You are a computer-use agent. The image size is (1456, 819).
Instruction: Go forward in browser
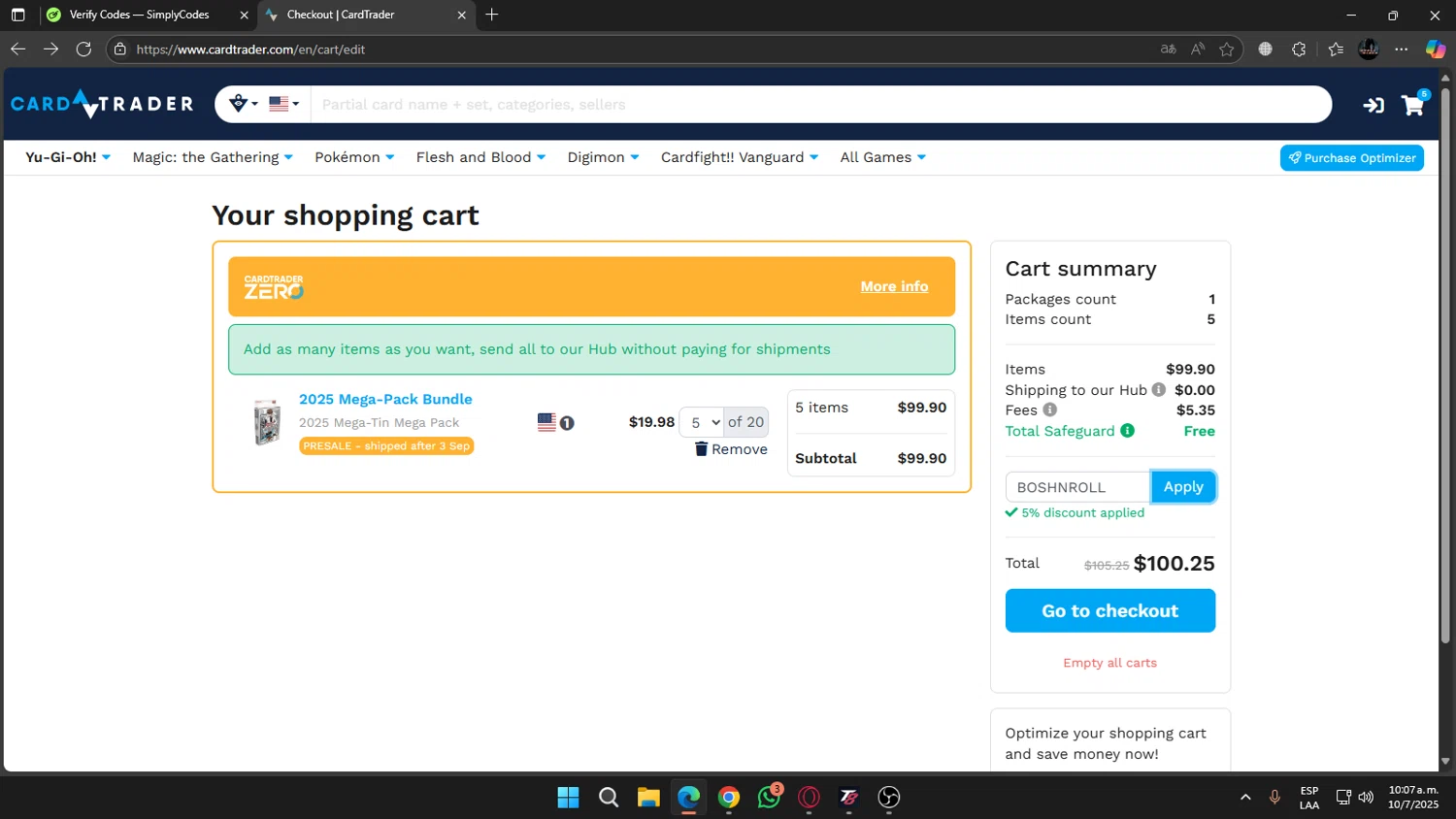(x=51, y=49)
